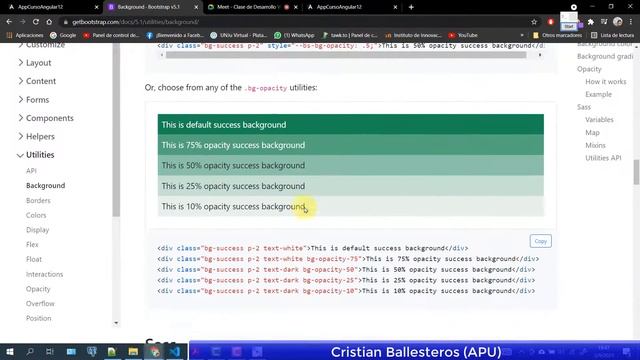Open Visual Studio Code from taskbar

tap(175, 351)
